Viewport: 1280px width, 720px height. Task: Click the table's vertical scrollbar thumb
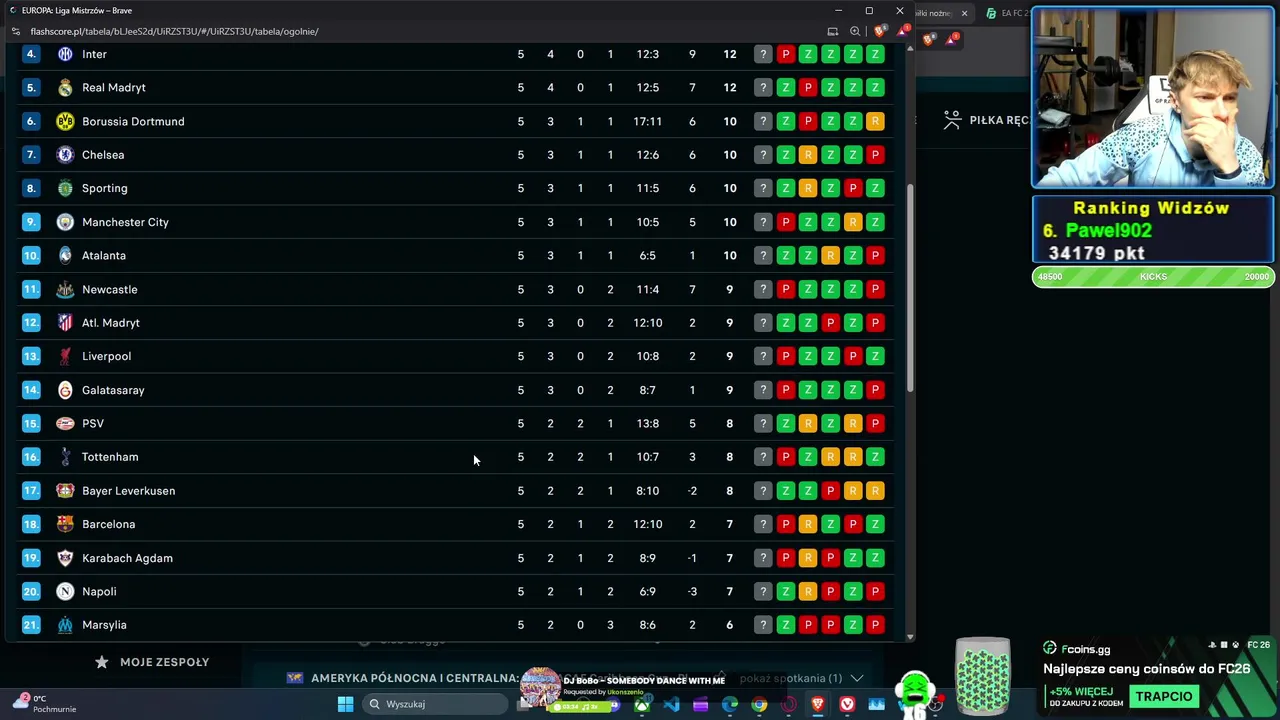(910, 288)
